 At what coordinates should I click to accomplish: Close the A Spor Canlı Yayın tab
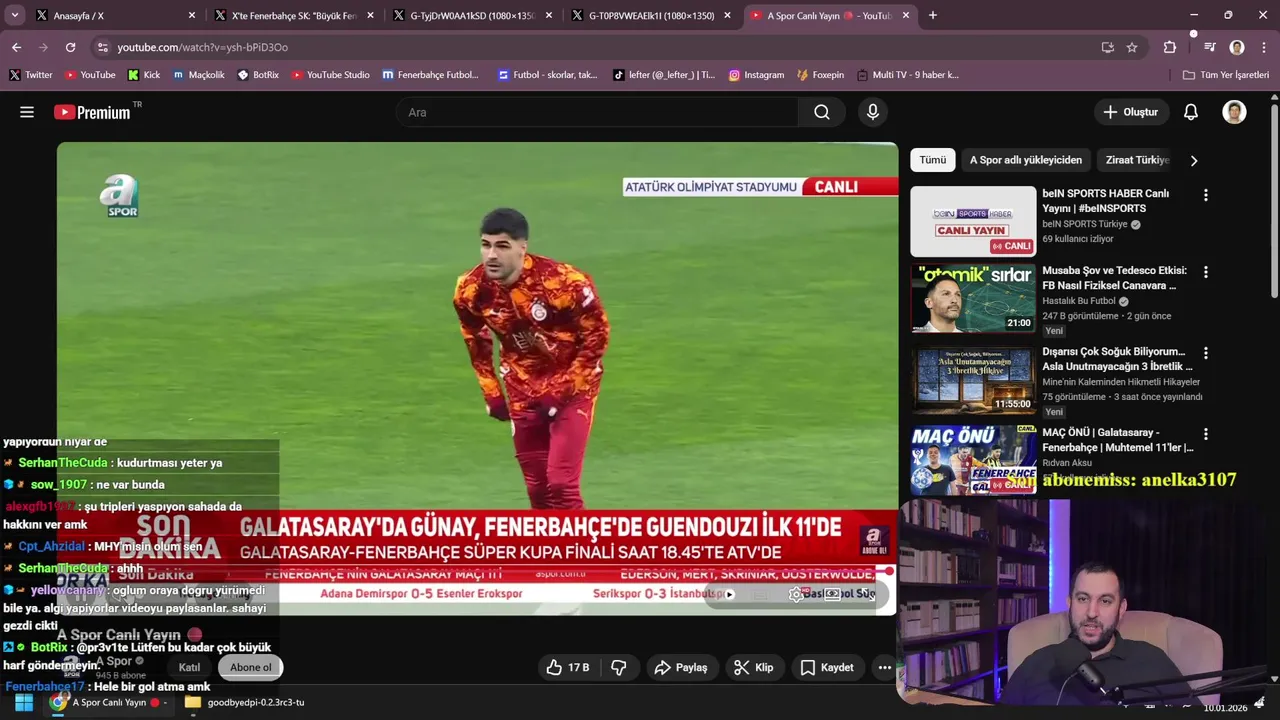click(x=906, y=15)
